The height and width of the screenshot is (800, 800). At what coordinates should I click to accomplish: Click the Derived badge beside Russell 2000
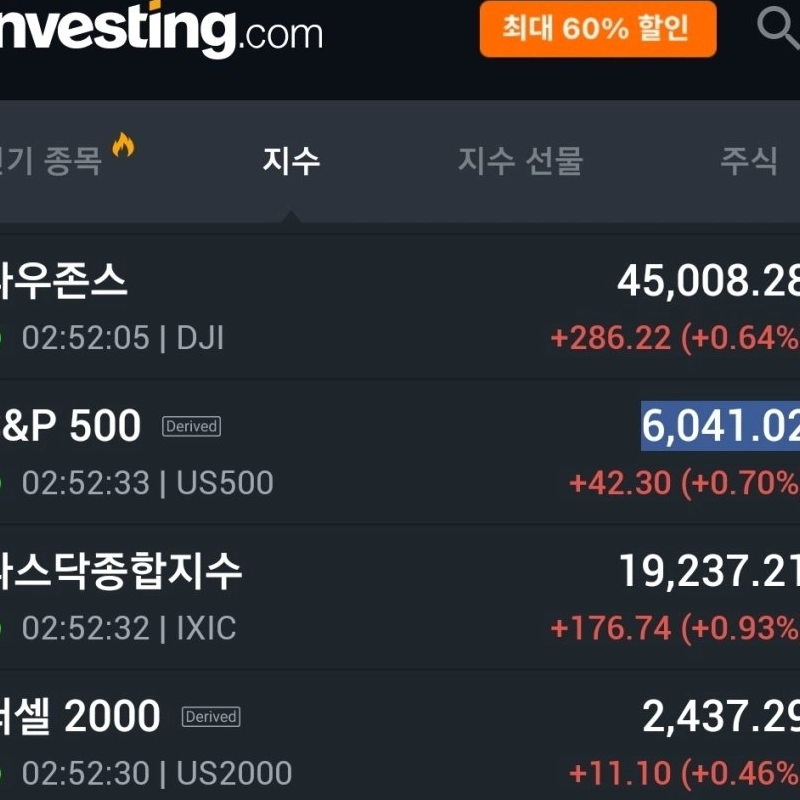210,717
